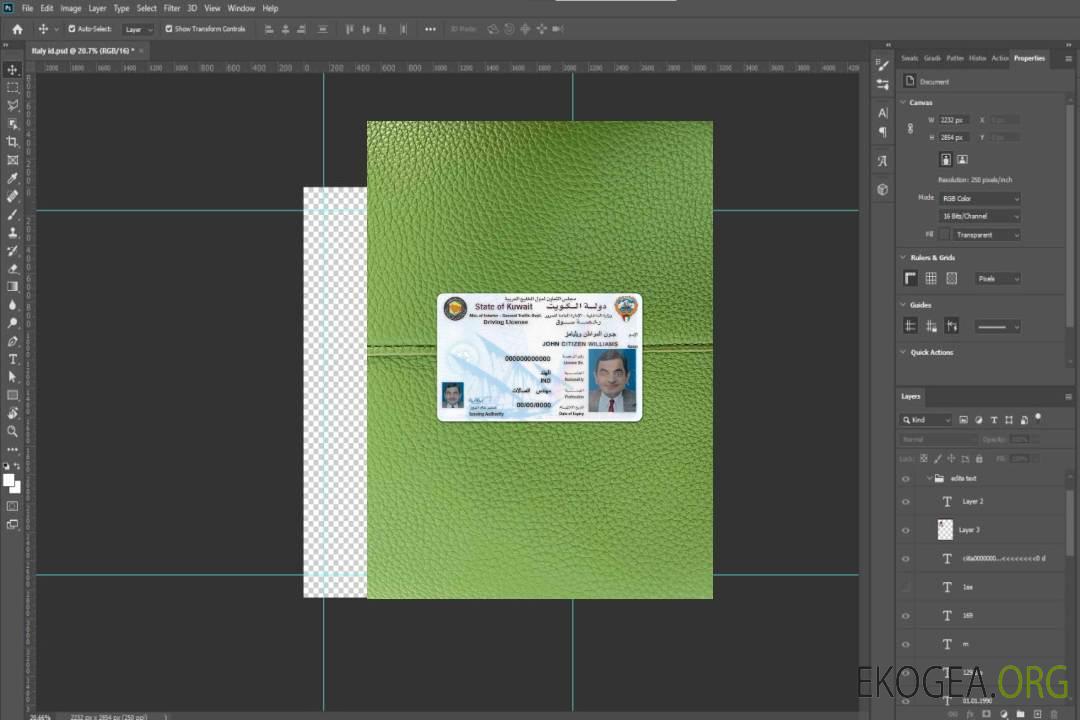
Task: Open the Auto-Select Layer dropdown
Action: [x=138, y=29]
